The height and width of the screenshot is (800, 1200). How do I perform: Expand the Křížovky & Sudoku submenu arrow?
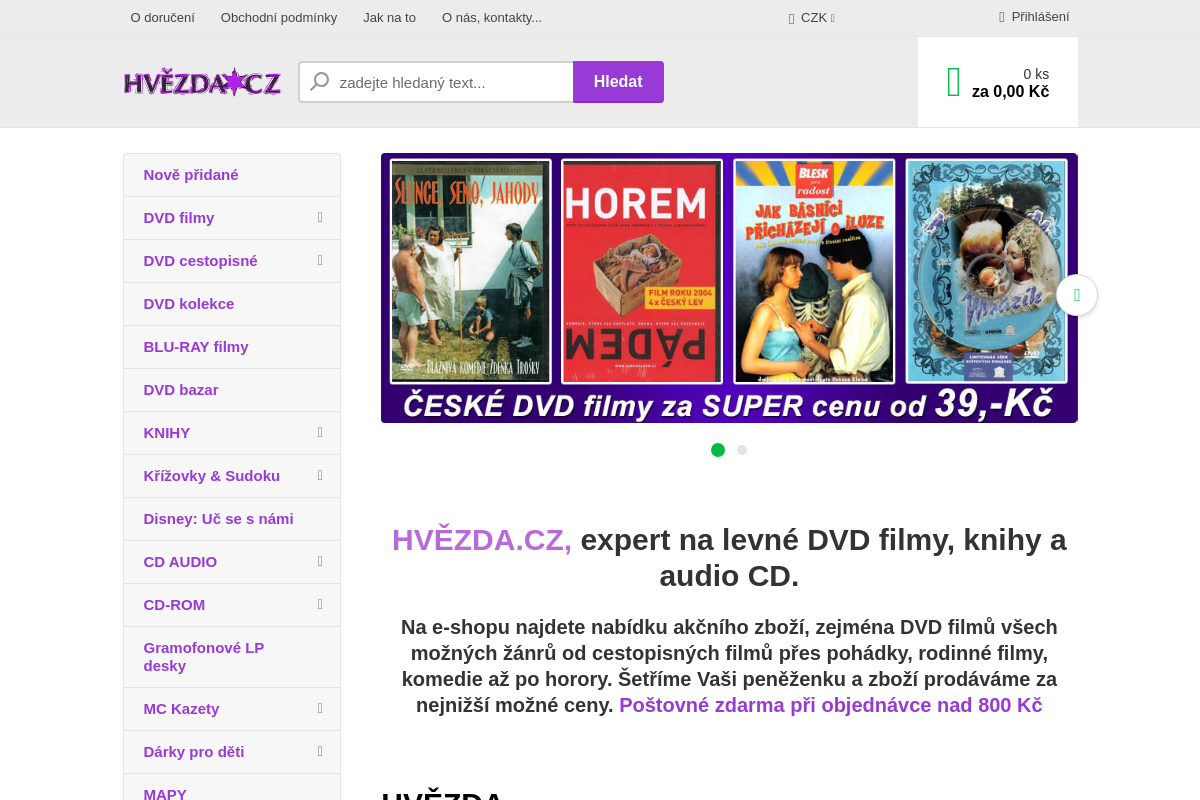(320, 475)
